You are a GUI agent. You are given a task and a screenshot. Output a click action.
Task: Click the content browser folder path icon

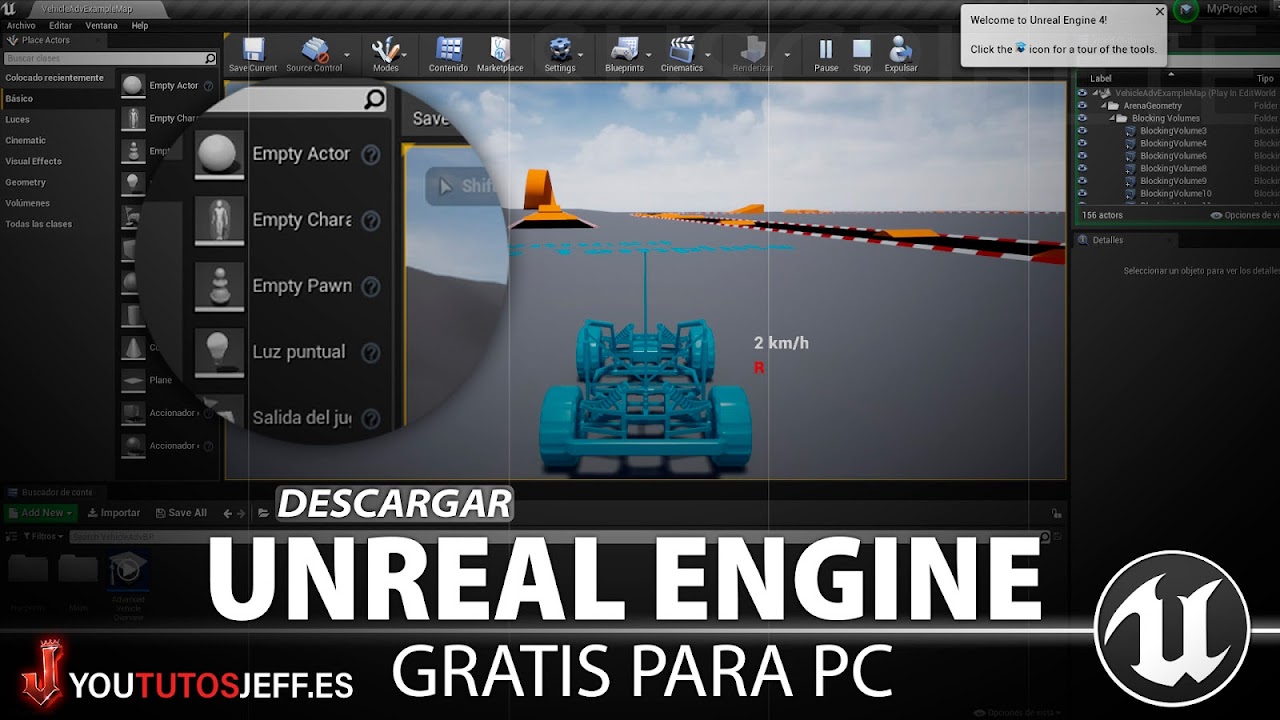tap(263, 513)
